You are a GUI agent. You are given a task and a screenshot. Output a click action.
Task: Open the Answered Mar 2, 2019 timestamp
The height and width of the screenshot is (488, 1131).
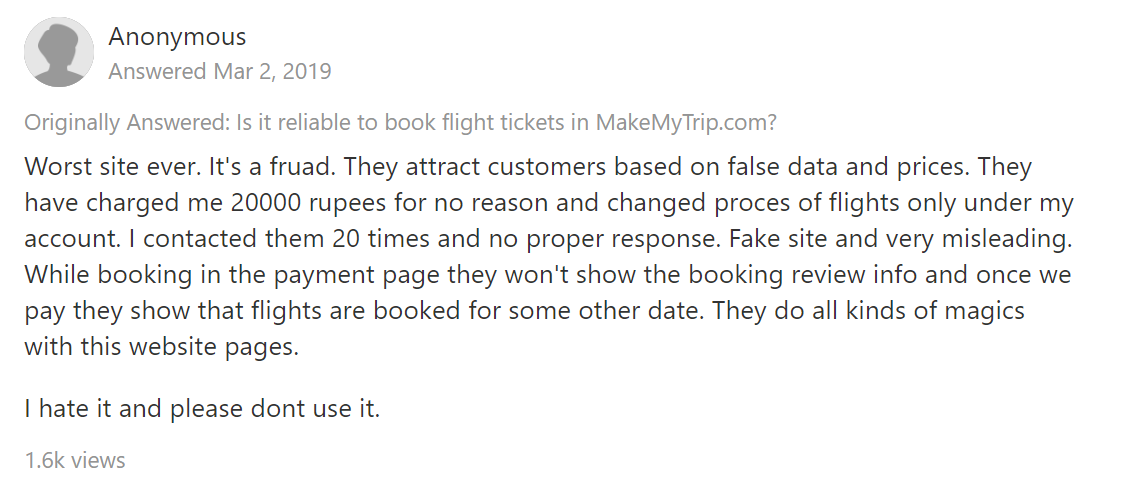coord(220,72)
